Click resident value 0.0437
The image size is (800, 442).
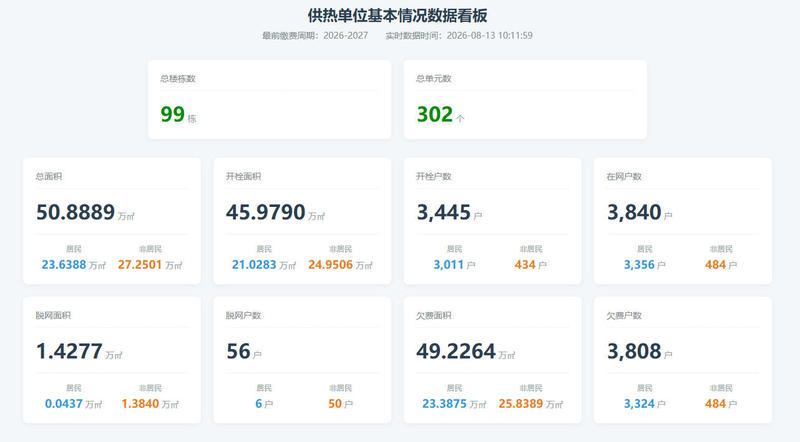tap(64, 404)
